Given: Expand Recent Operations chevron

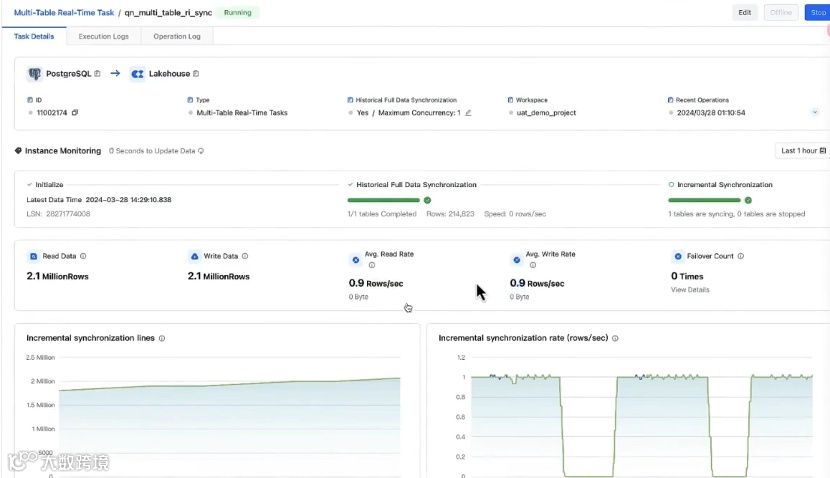Looking at the screenshot, I should click(815, 112).
